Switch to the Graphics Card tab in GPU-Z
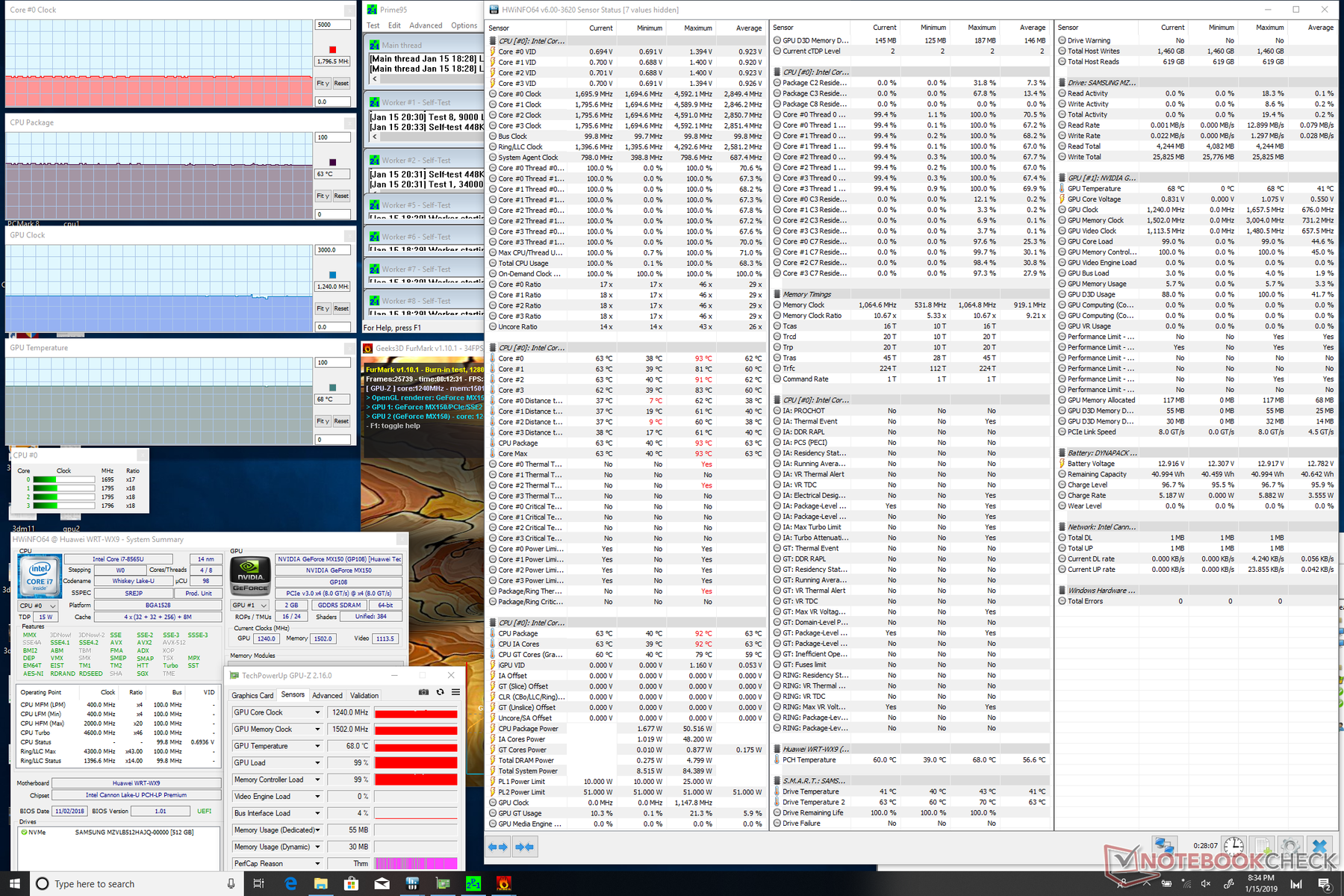 point(252,695)
